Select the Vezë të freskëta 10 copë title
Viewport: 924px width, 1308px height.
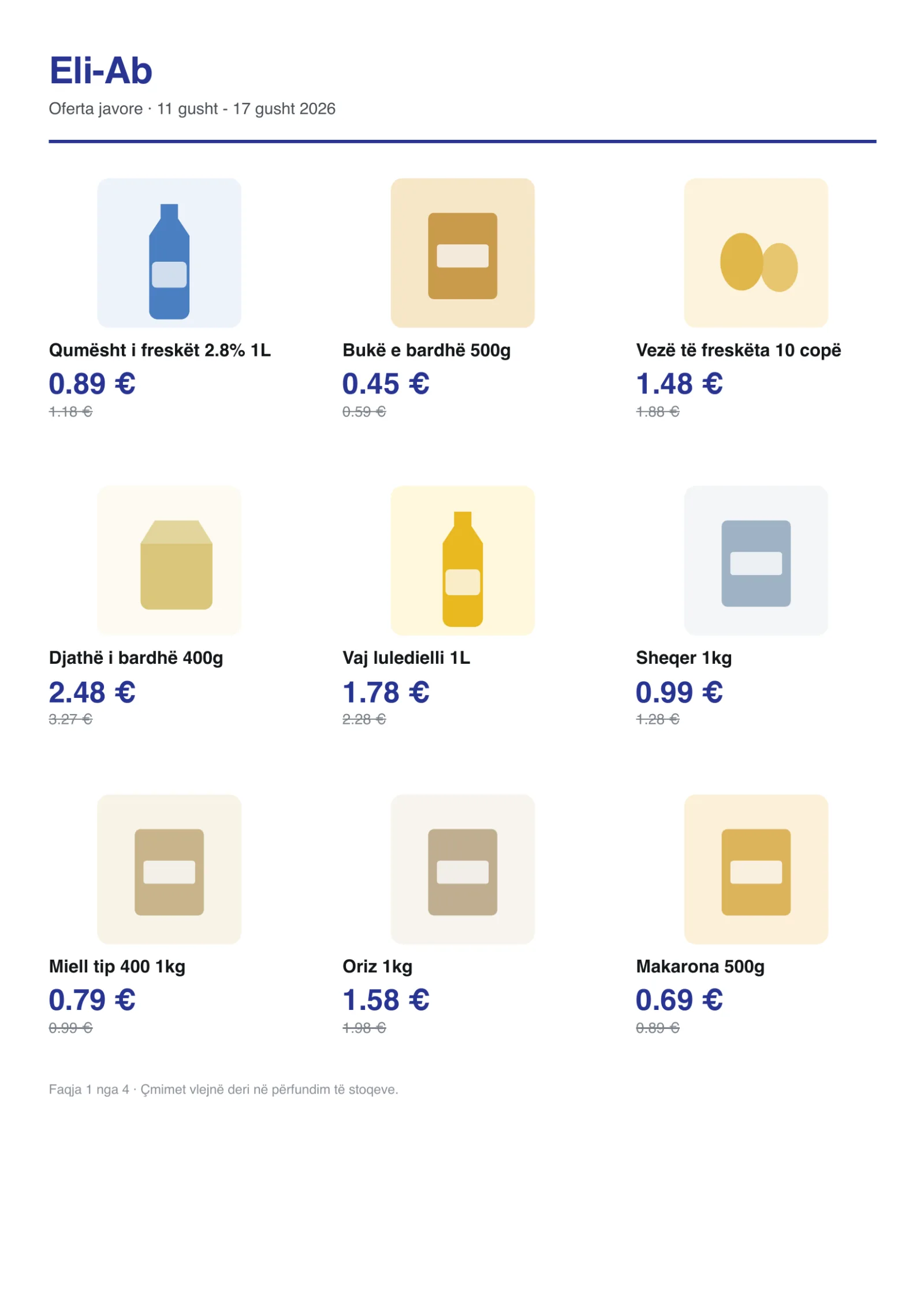coord(738,350)
